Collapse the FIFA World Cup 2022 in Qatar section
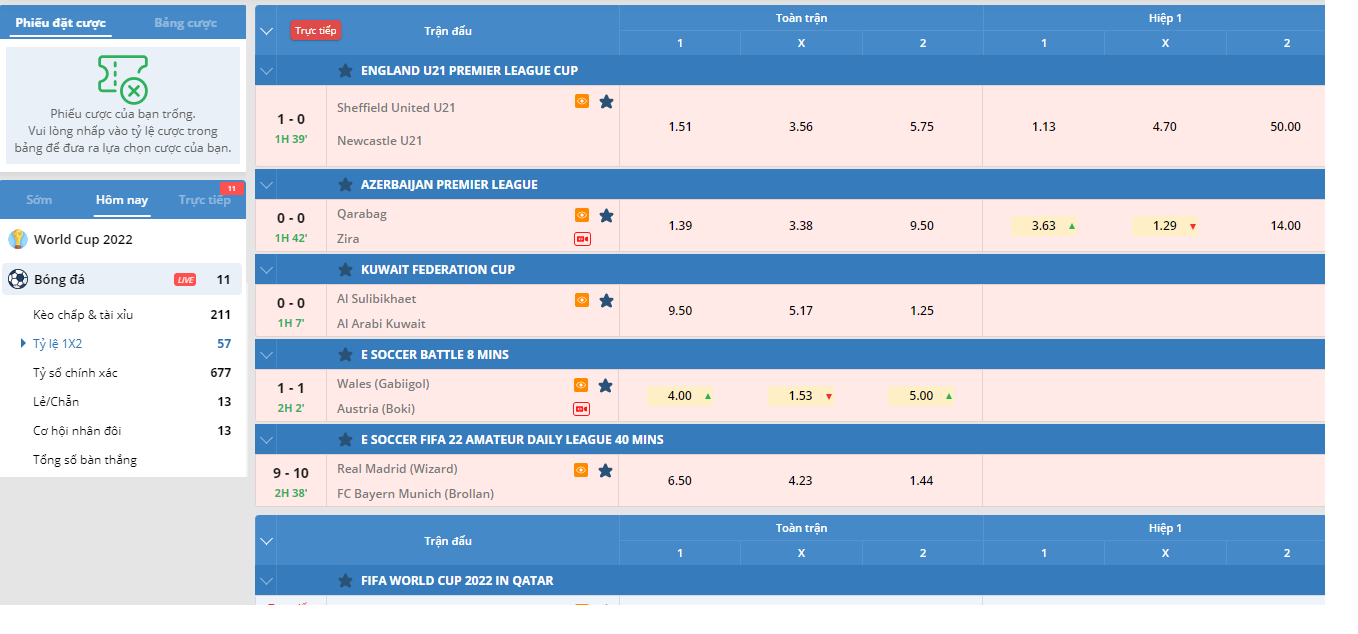This screenshot has width=1358, height=634. coord(266,581)
